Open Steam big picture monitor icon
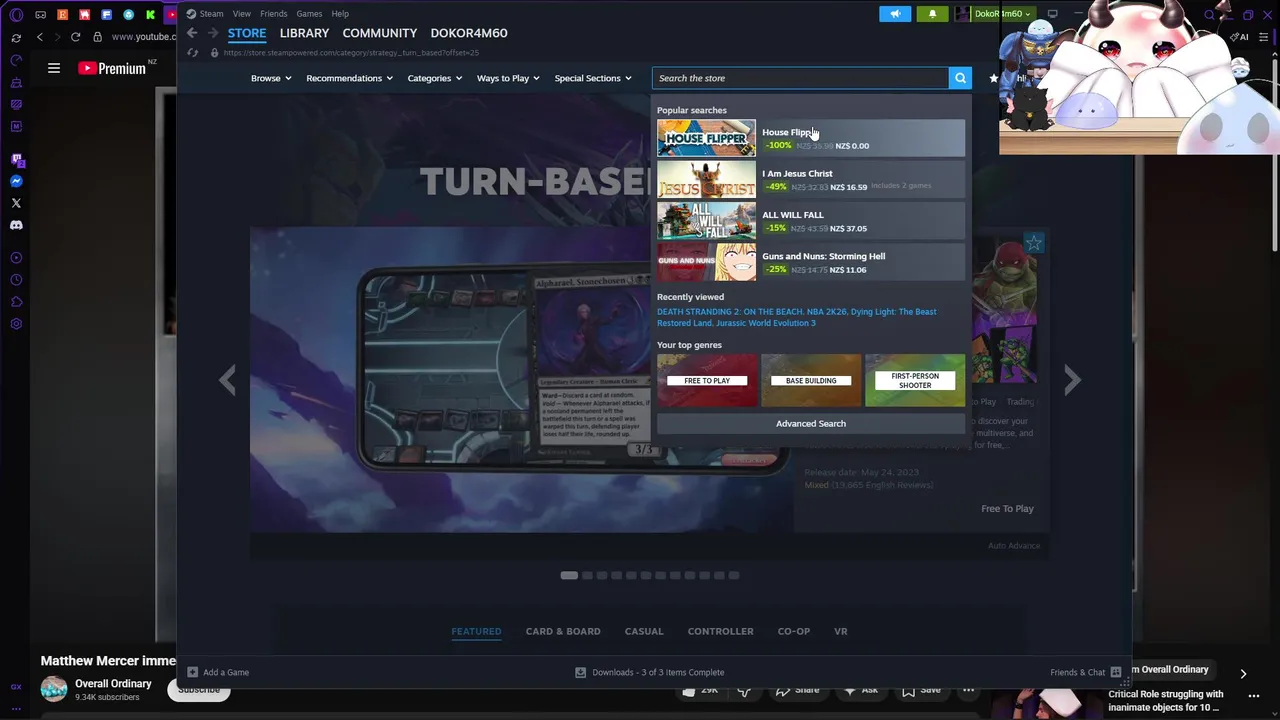1280x720 pixels. (1052, 14)
